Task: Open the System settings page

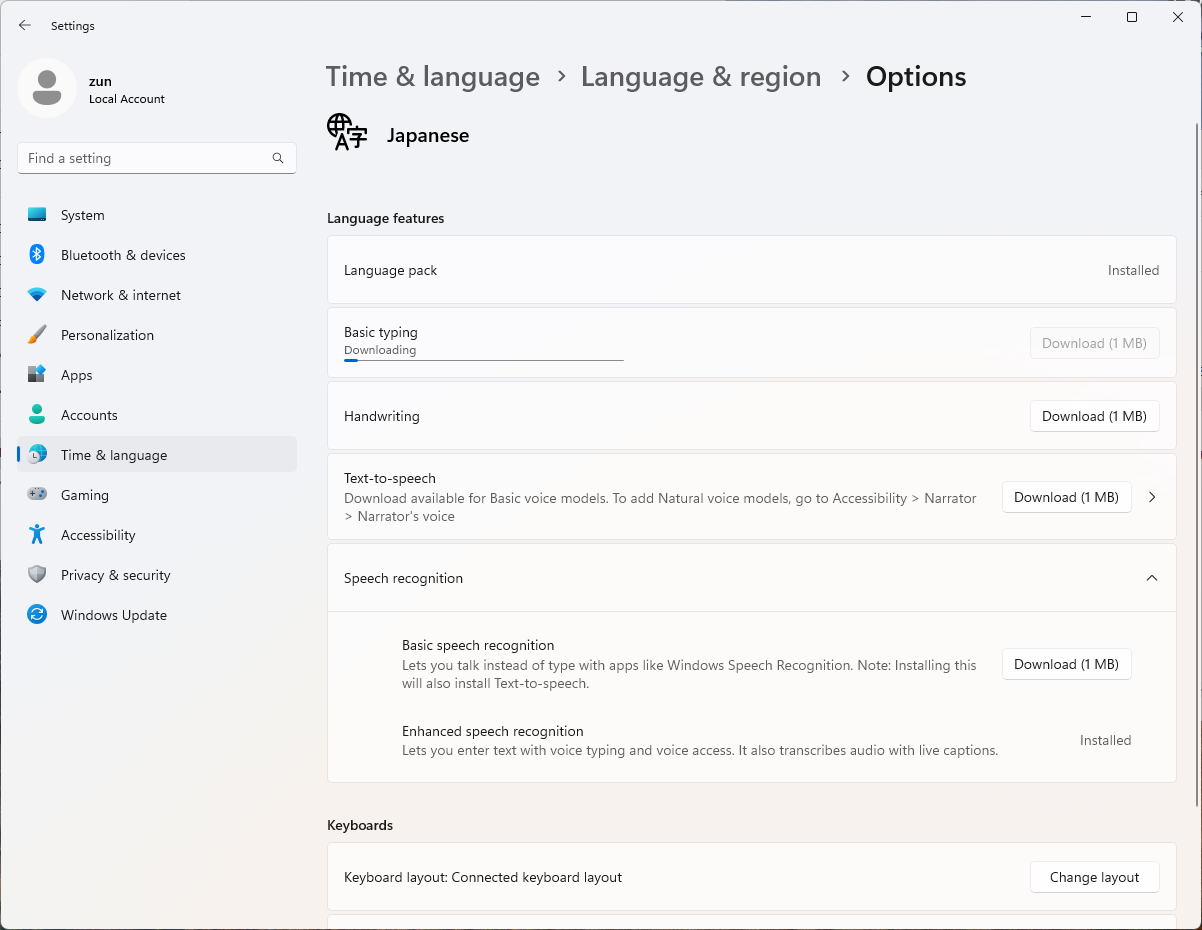Action: point(157,215)
